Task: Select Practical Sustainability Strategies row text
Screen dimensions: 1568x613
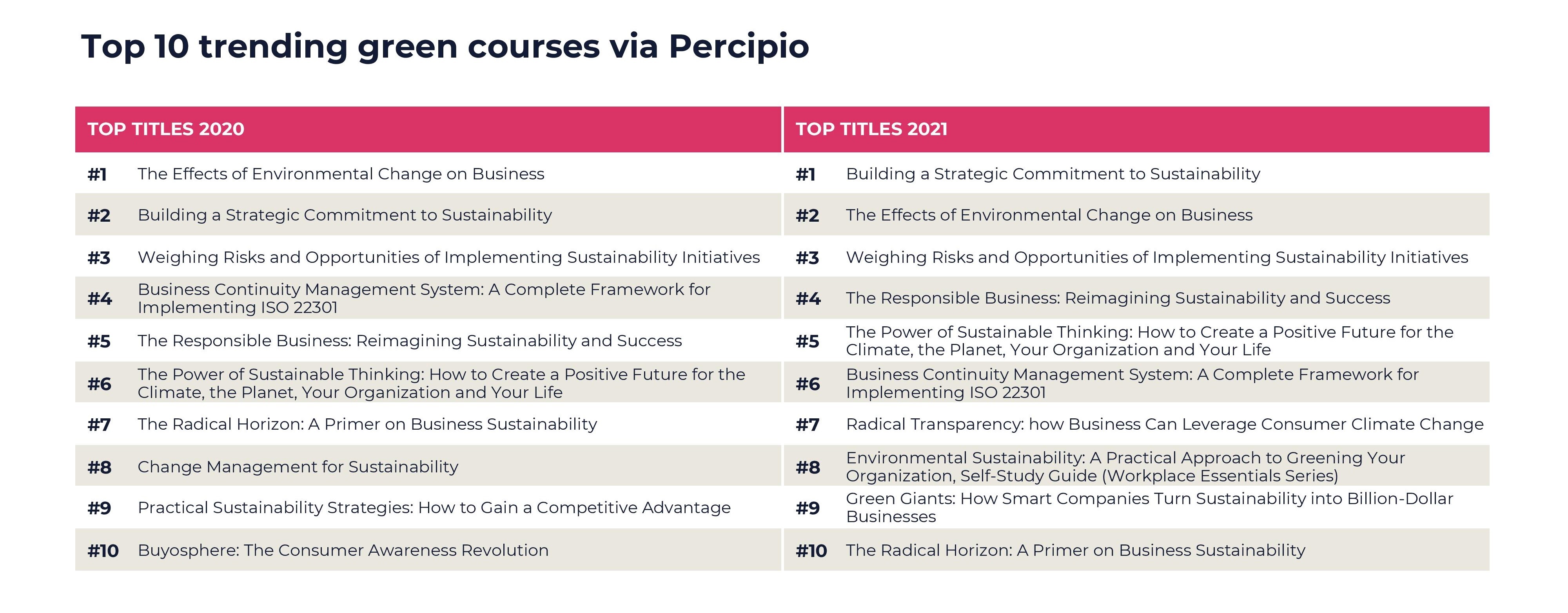Action: pyautogui.click(x=434, y=508)
